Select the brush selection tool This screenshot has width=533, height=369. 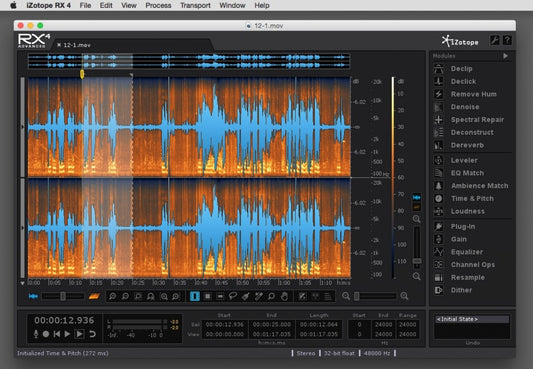click(246, 296)
